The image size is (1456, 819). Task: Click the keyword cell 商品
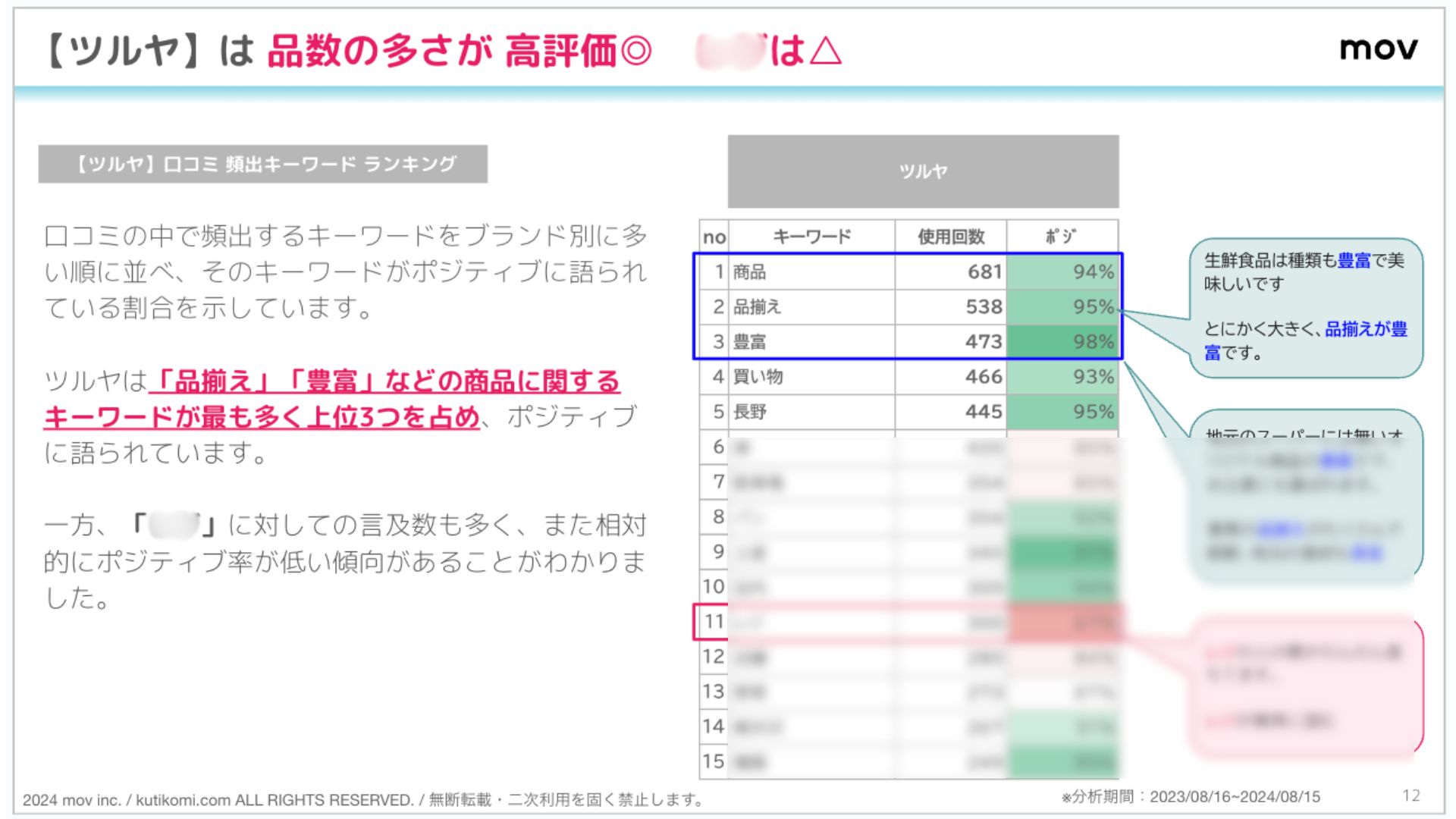pyautogui.click(x=811, y=271)
